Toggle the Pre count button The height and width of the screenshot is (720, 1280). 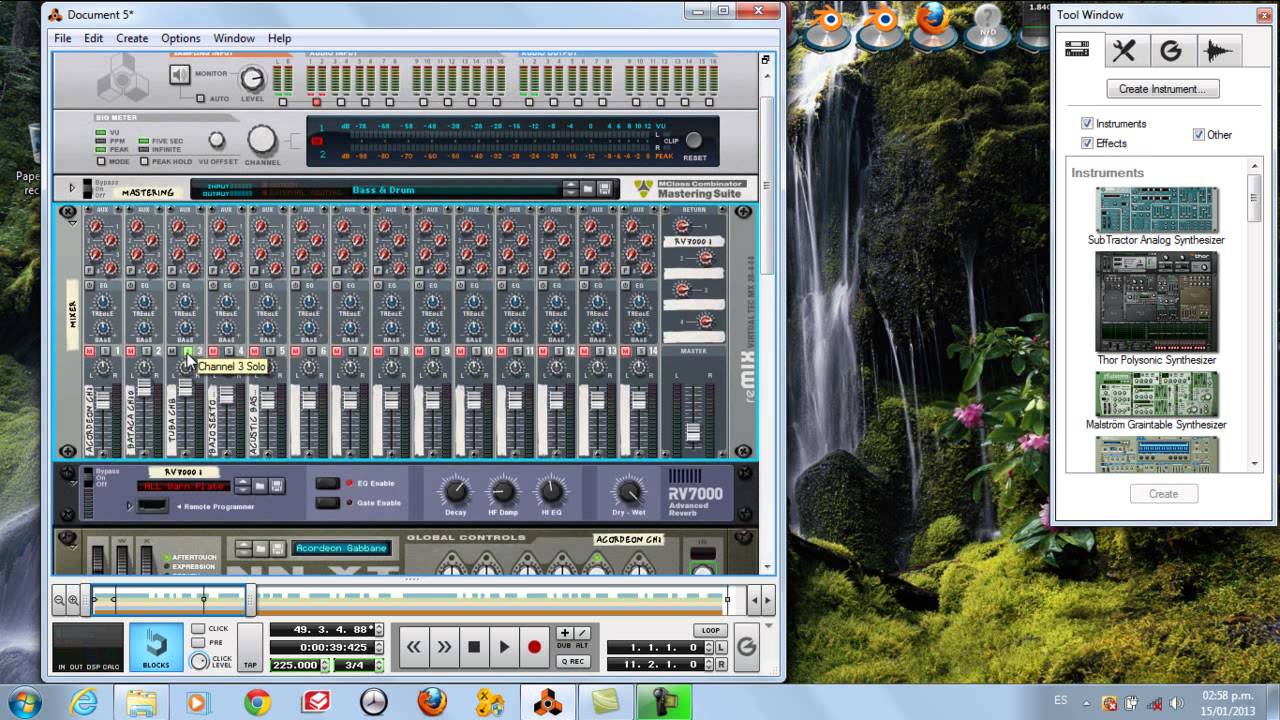click(197, 643)
